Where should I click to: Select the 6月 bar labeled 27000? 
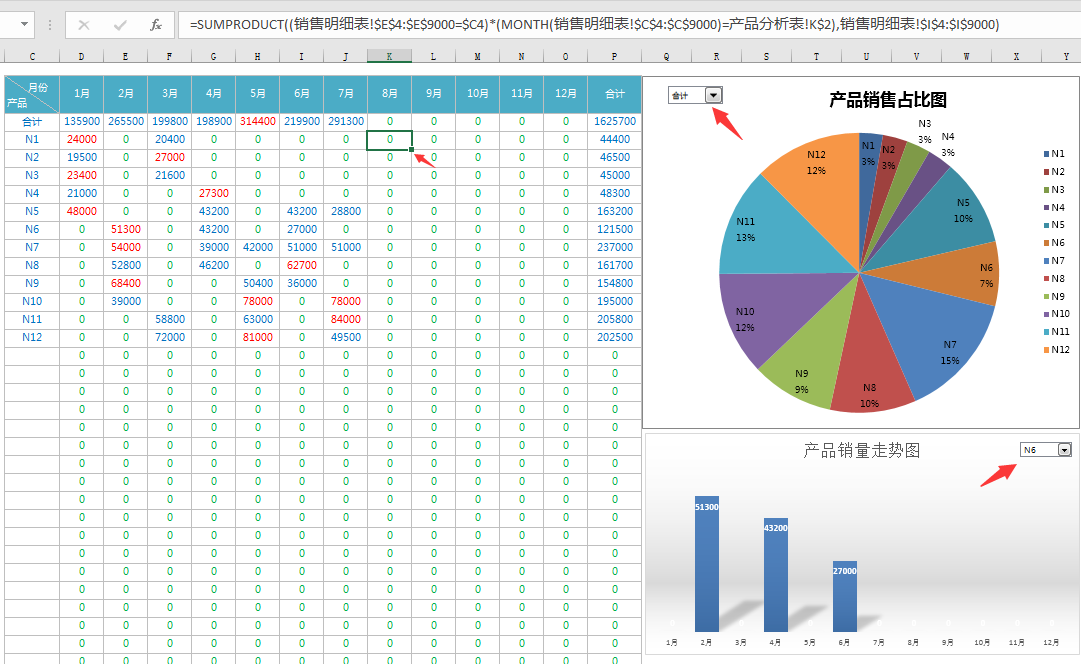tap(845, 596)
